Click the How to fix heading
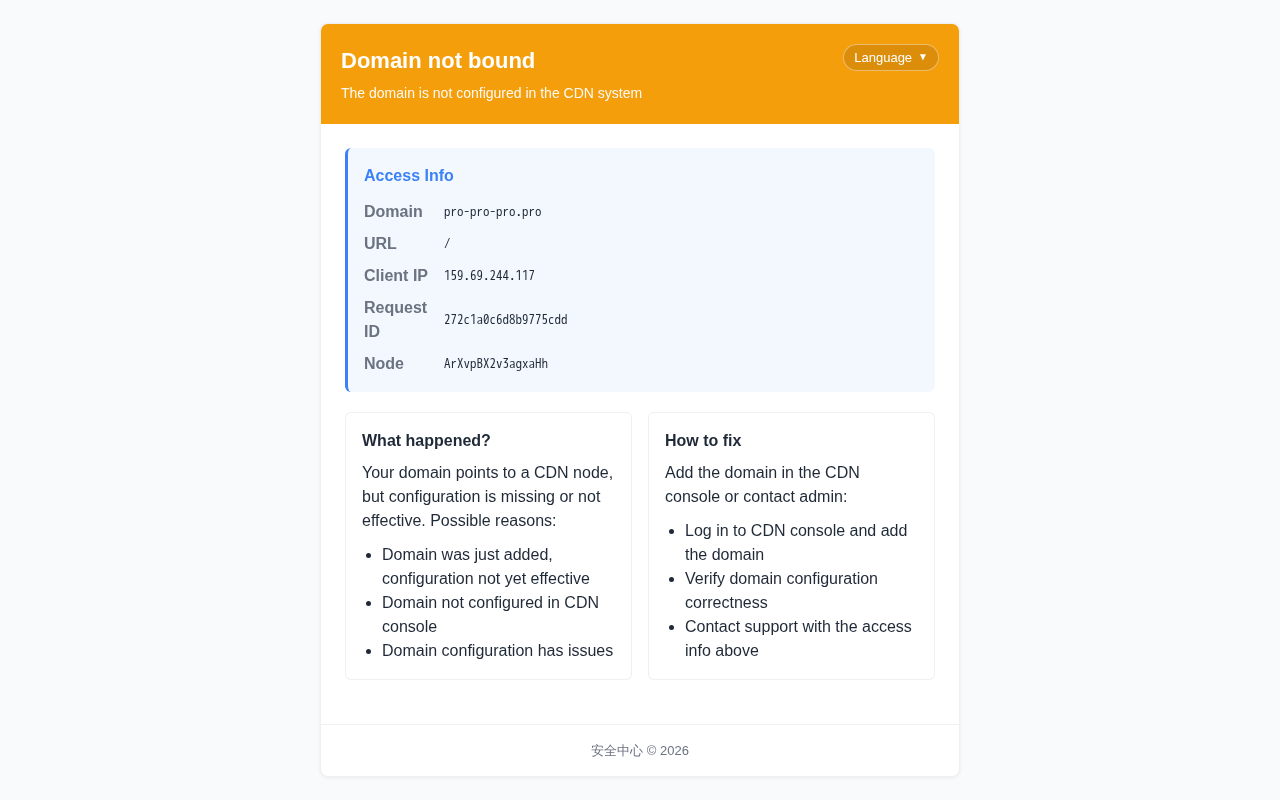1280x800 pixels. click(703, 441)
